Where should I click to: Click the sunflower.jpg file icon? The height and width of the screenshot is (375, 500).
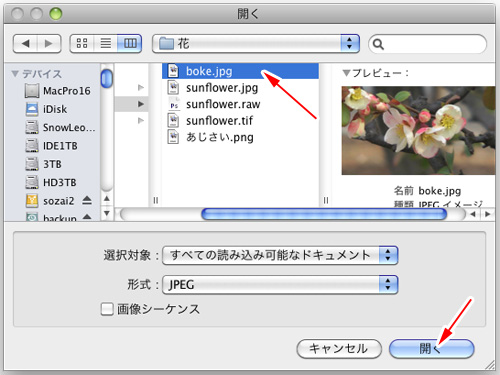(x=173, y=88)
